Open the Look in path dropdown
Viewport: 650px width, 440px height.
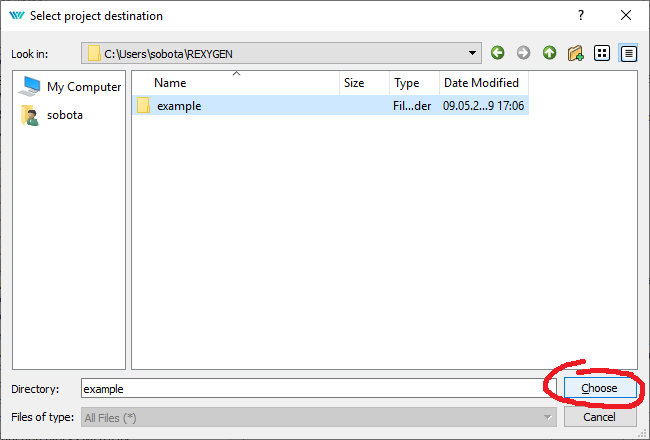[281, 53]
